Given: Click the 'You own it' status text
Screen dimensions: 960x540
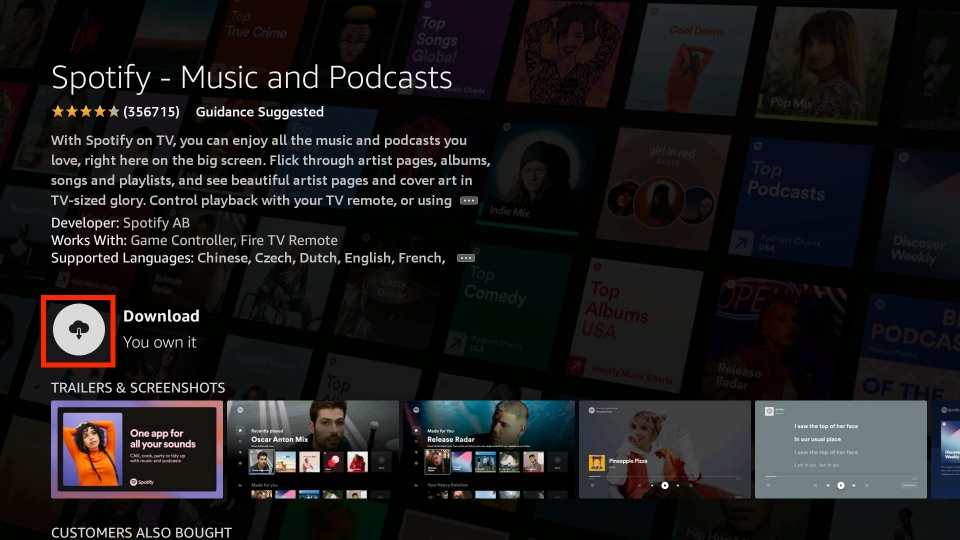Looking at the screenshot, I should click(x=160, y=342).
